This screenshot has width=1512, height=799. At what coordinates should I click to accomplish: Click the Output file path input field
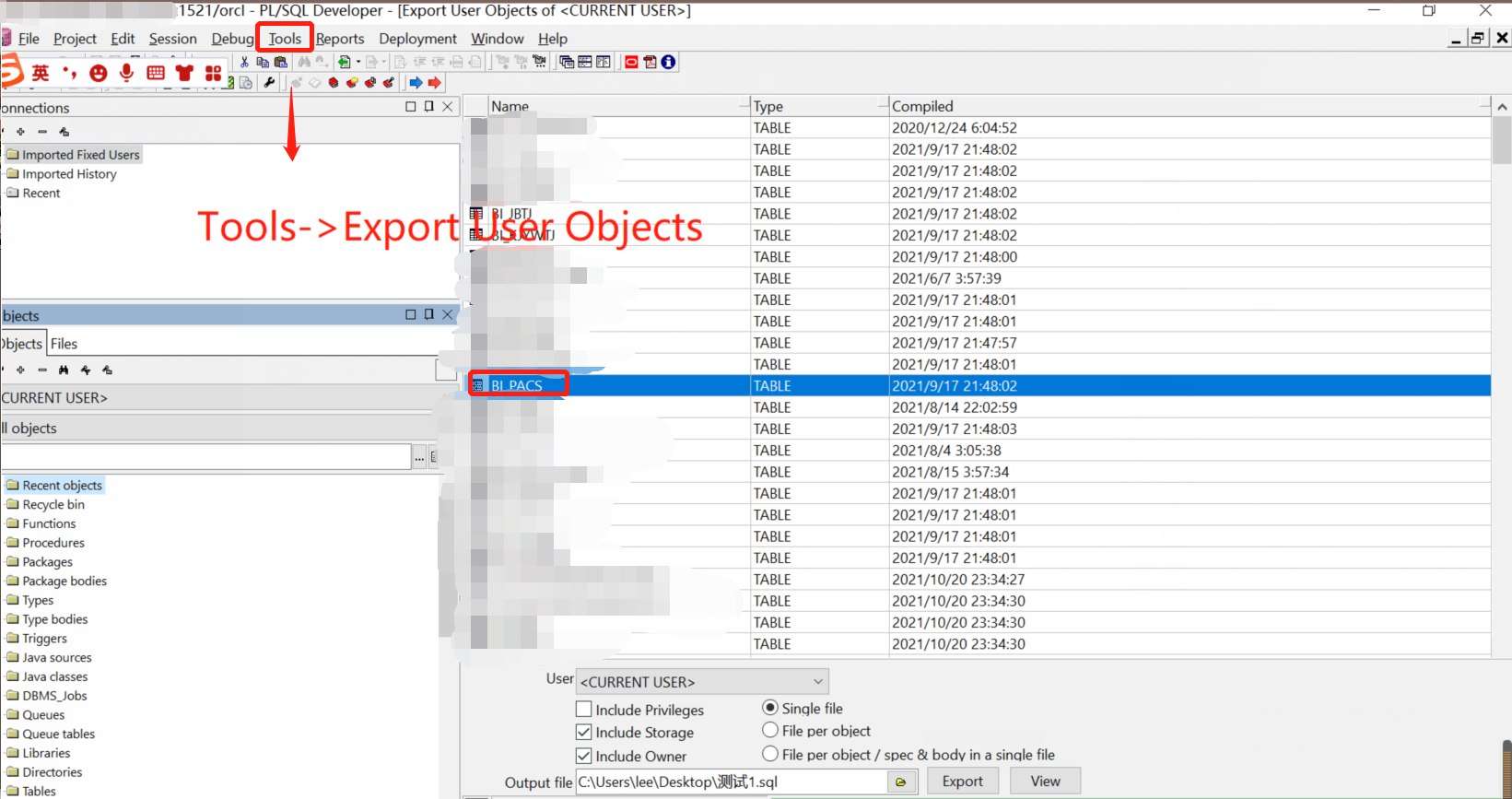[732, 781]
